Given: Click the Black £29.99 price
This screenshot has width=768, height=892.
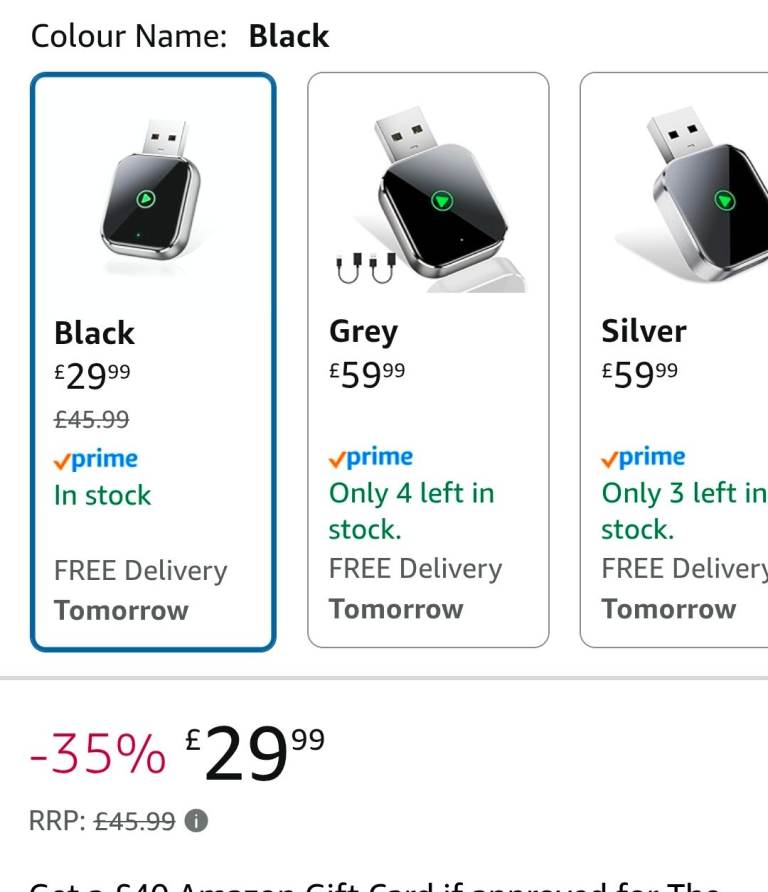Looking at the screenshot, I should click(92, 375).
